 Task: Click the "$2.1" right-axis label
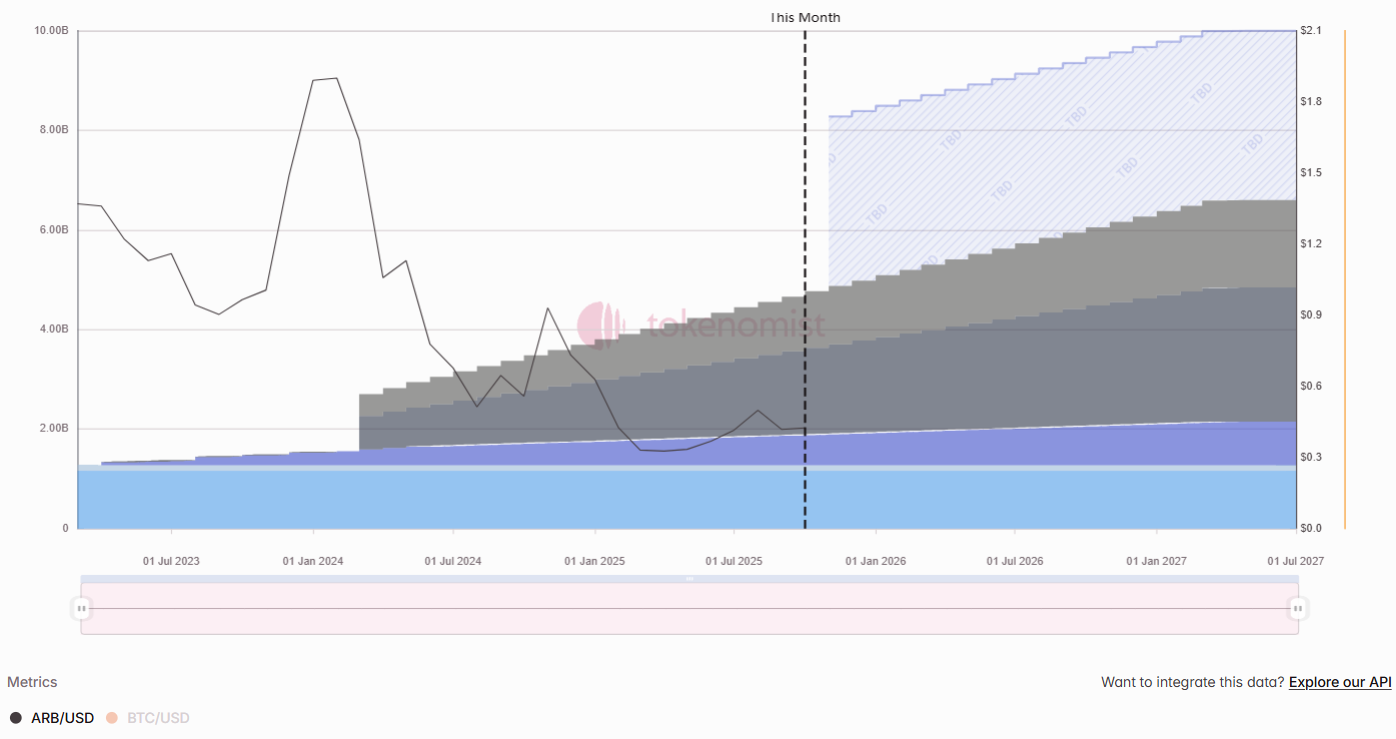click(x=1311, y=30)
